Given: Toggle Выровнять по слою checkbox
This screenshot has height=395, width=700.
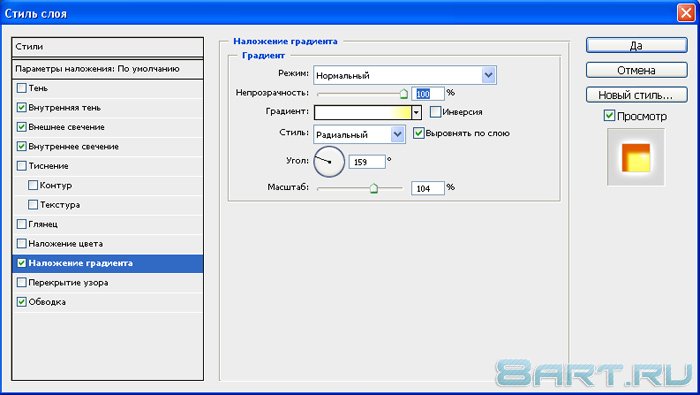Looking at the screenshot, I should tap(418, 133).
